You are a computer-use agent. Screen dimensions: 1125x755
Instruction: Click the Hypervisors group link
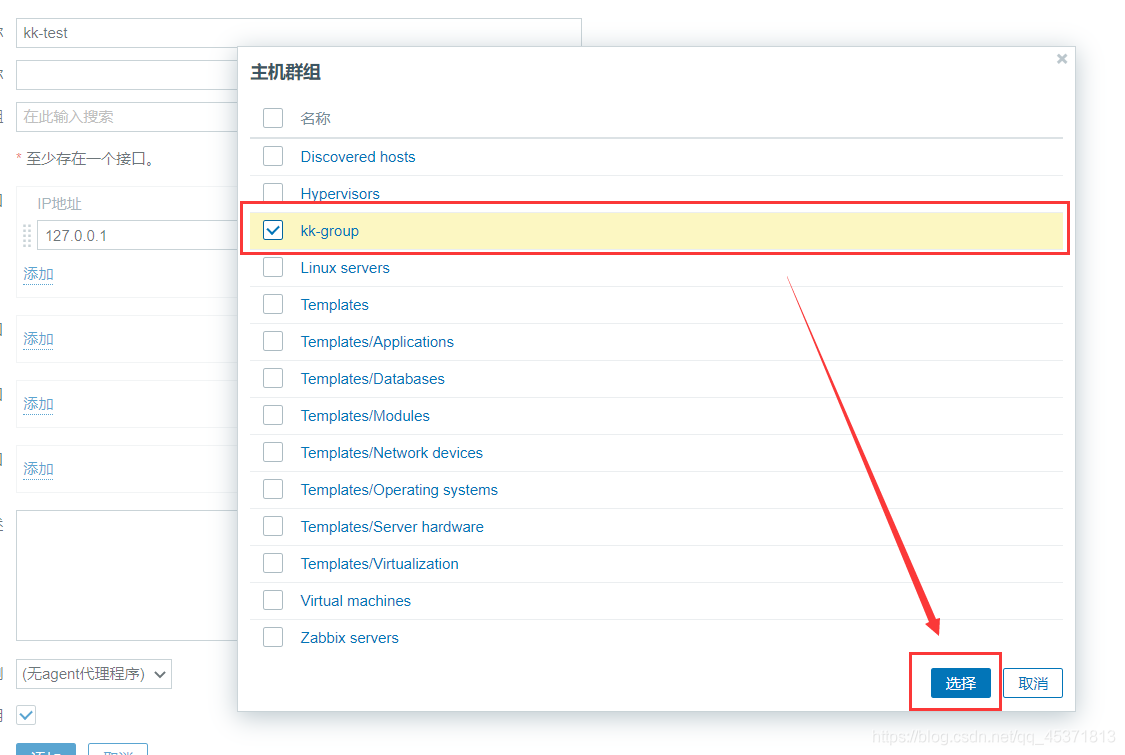[340, 194]
